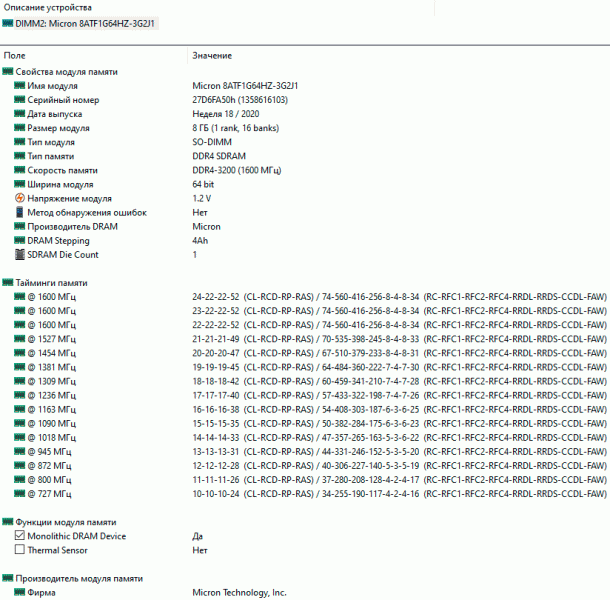Select the timing row starting with '20-20-20-47'

[400, 353]
